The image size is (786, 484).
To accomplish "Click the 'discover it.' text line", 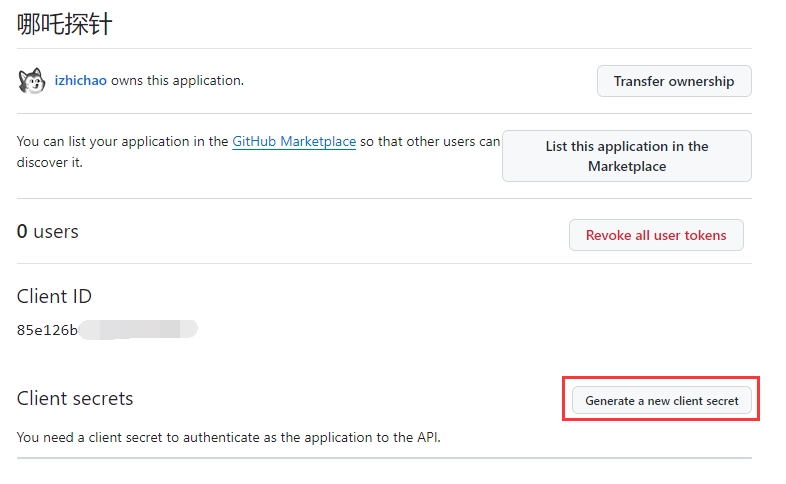I will click(49, 162).
